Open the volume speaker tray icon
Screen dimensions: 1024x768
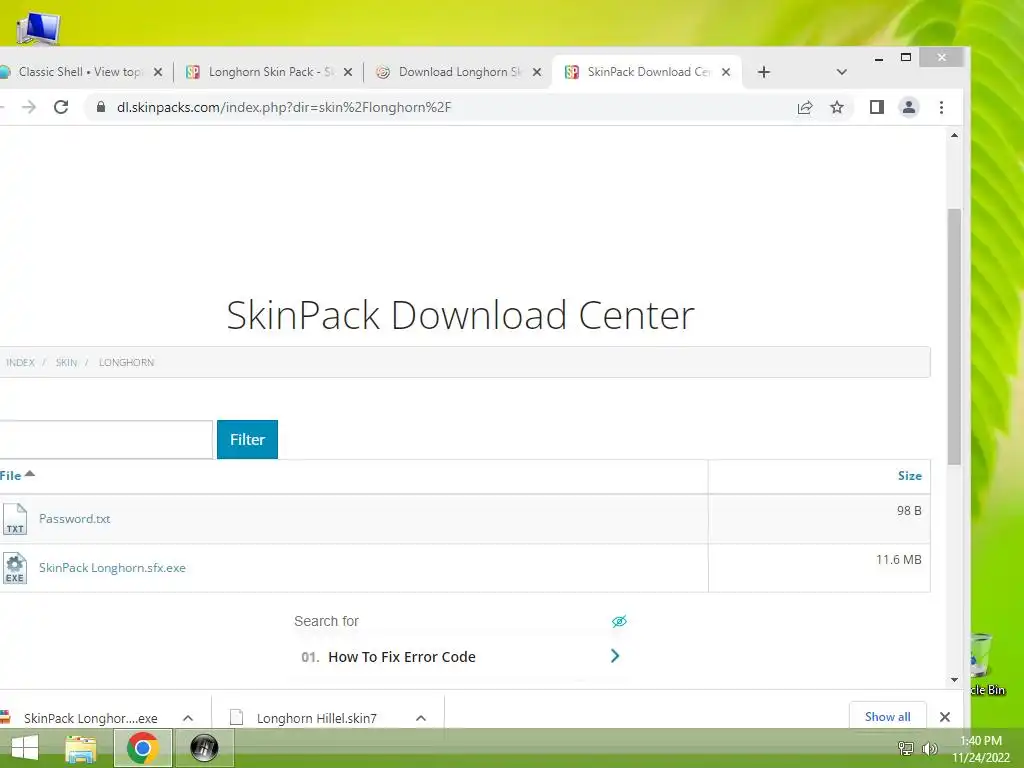(x=929, y=749)
